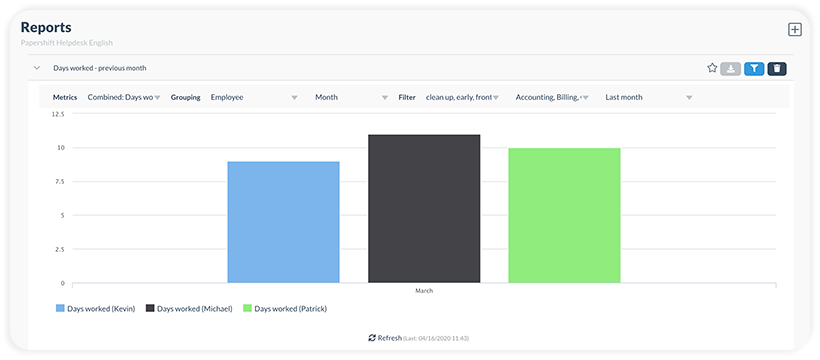Click the 7.5 y-axis value
This screenshot has width=820, height=360.
(59, 182)
